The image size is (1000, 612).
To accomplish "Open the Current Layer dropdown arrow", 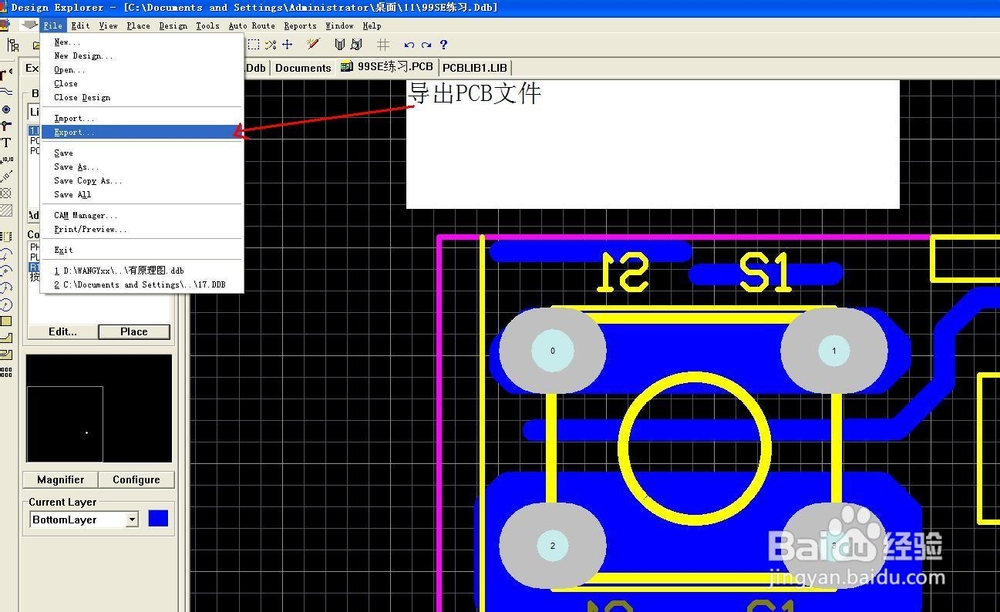I will coord(132,520).
